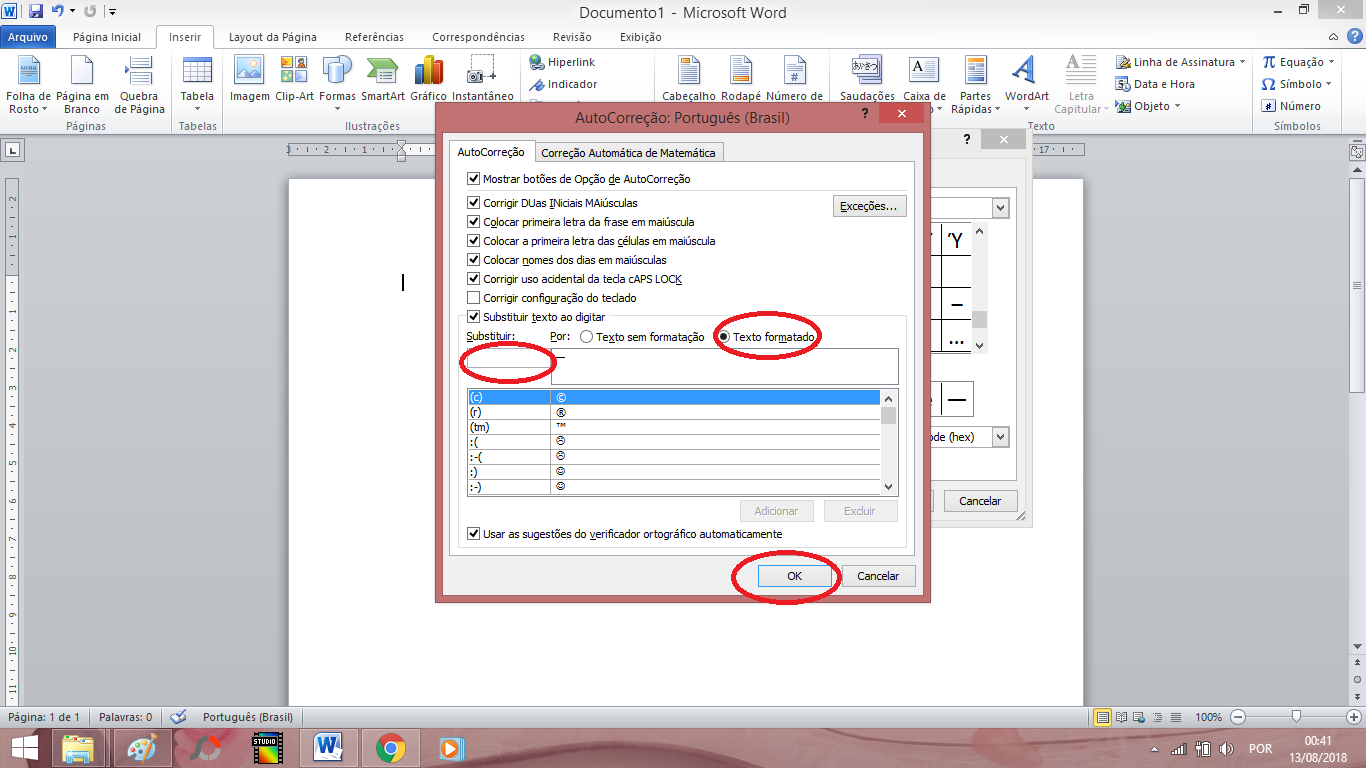Click the Windows Start button
This screenshot has height=768, width=1366.
(25, 747)
